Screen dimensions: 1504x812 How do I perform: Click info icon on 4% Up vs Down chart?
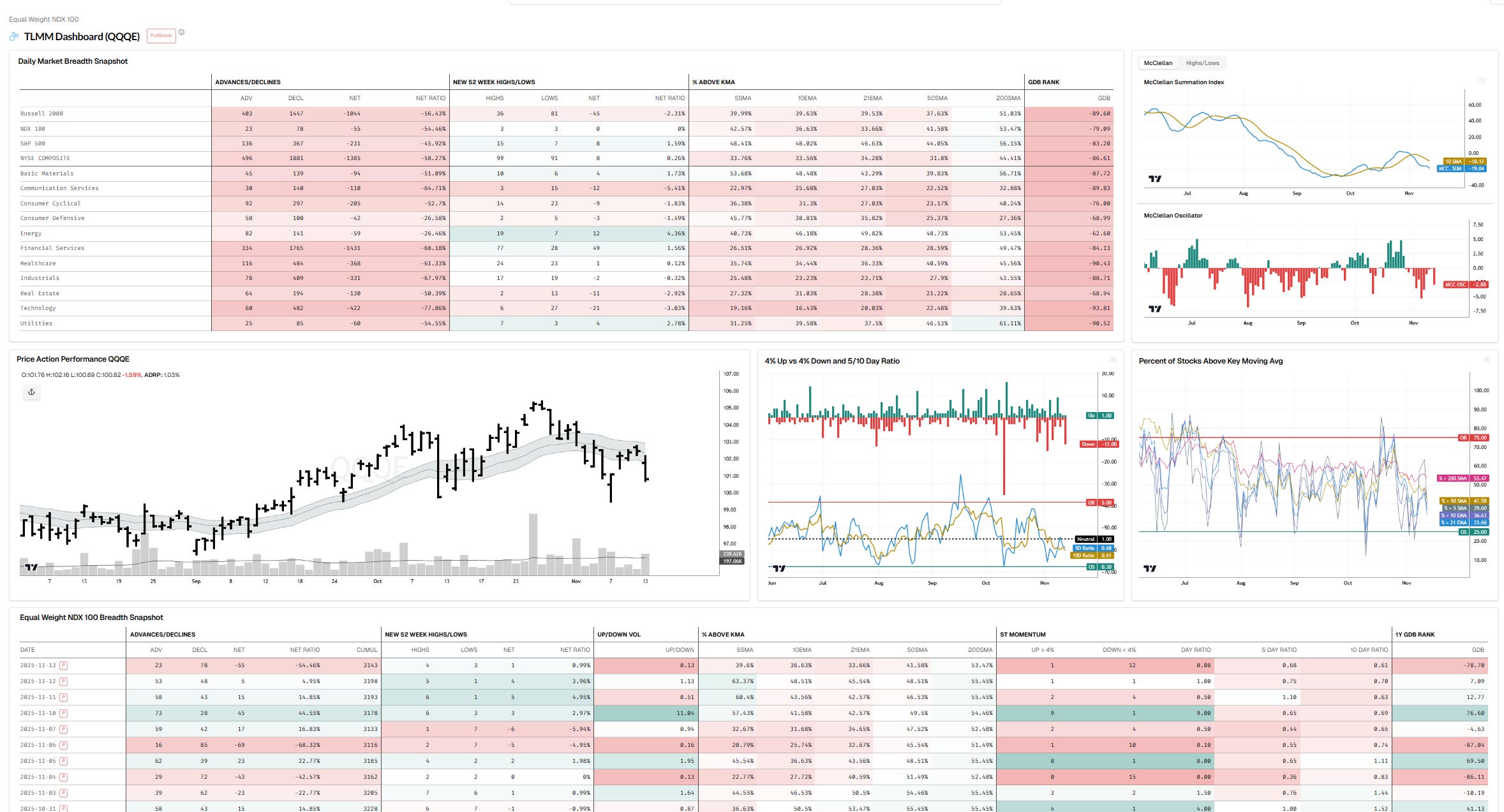[1113, 360]
